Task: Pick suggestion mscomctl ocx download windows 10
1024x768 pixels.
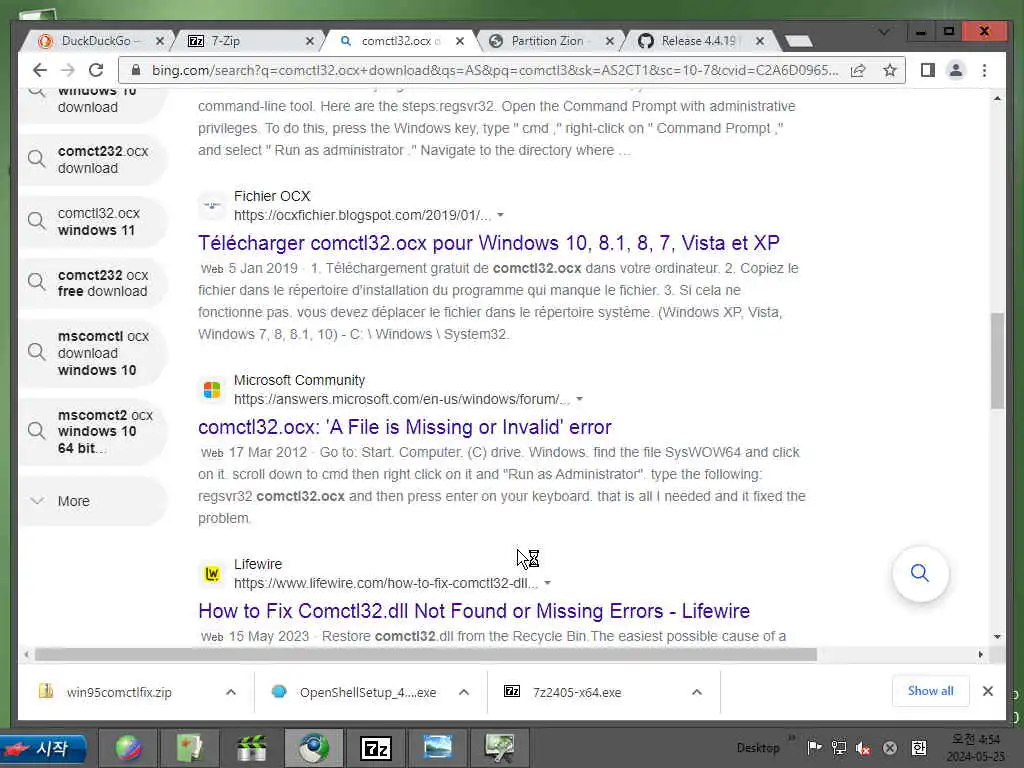Action: pos(93,353)
